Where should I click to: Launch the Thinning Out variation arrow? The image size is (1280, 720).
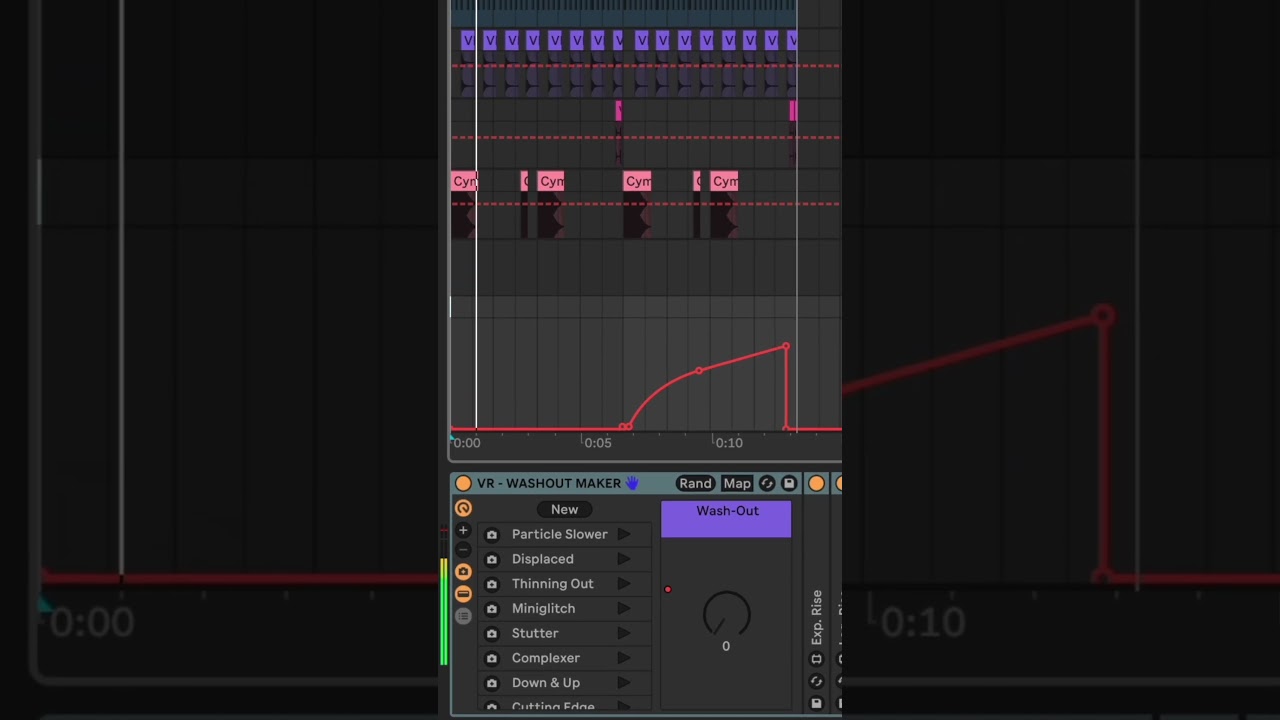(623, 584)
